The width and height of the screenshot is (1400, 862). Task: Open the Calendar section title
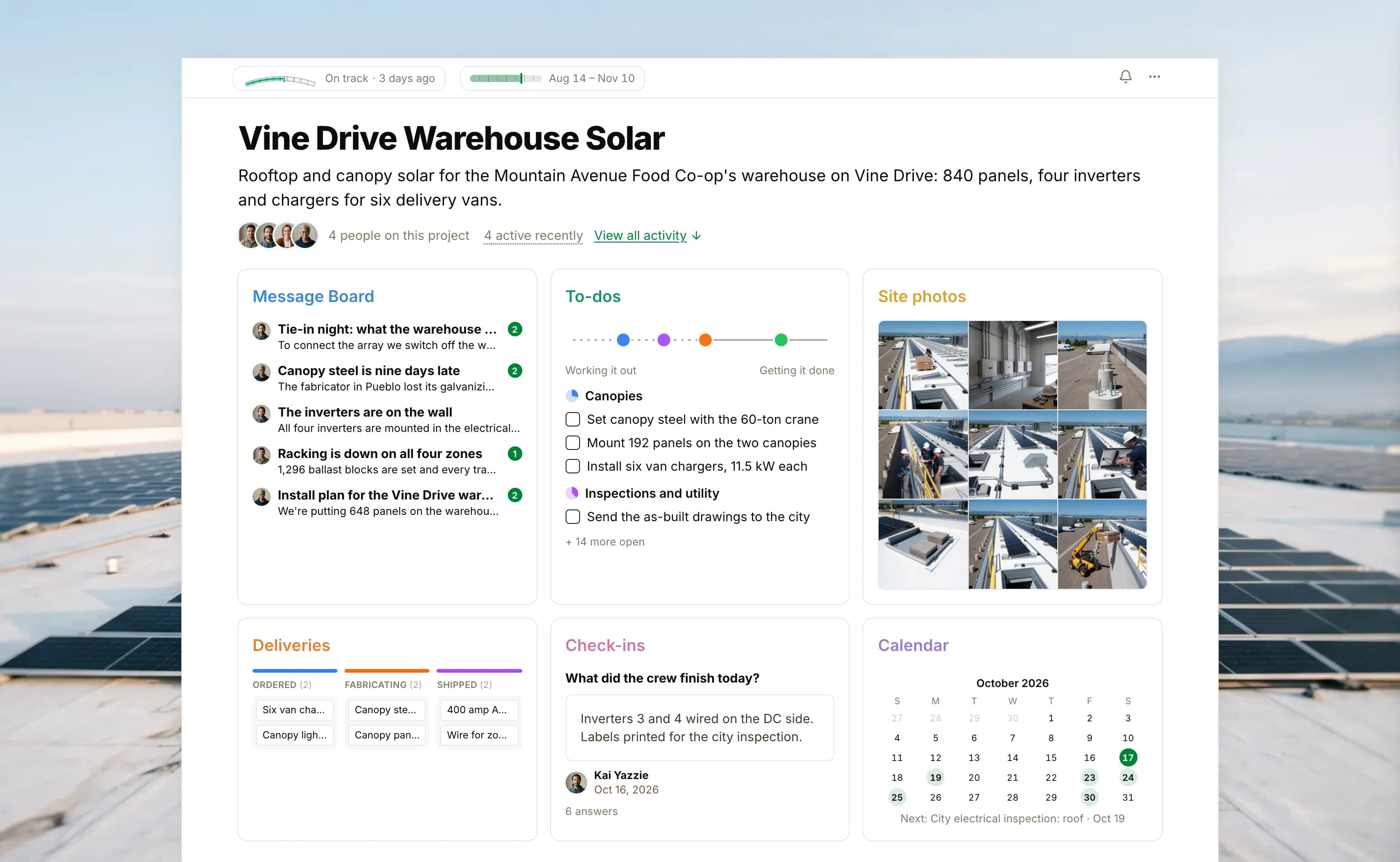(913, 645)
